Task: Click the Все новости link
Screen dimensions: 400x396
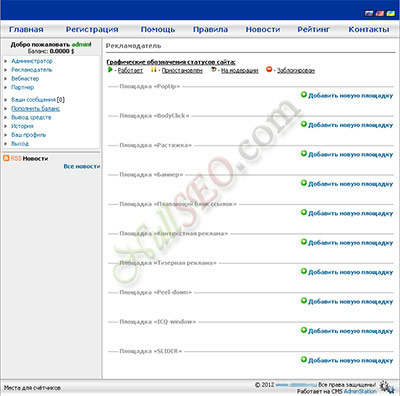Action: click(82, 166)
